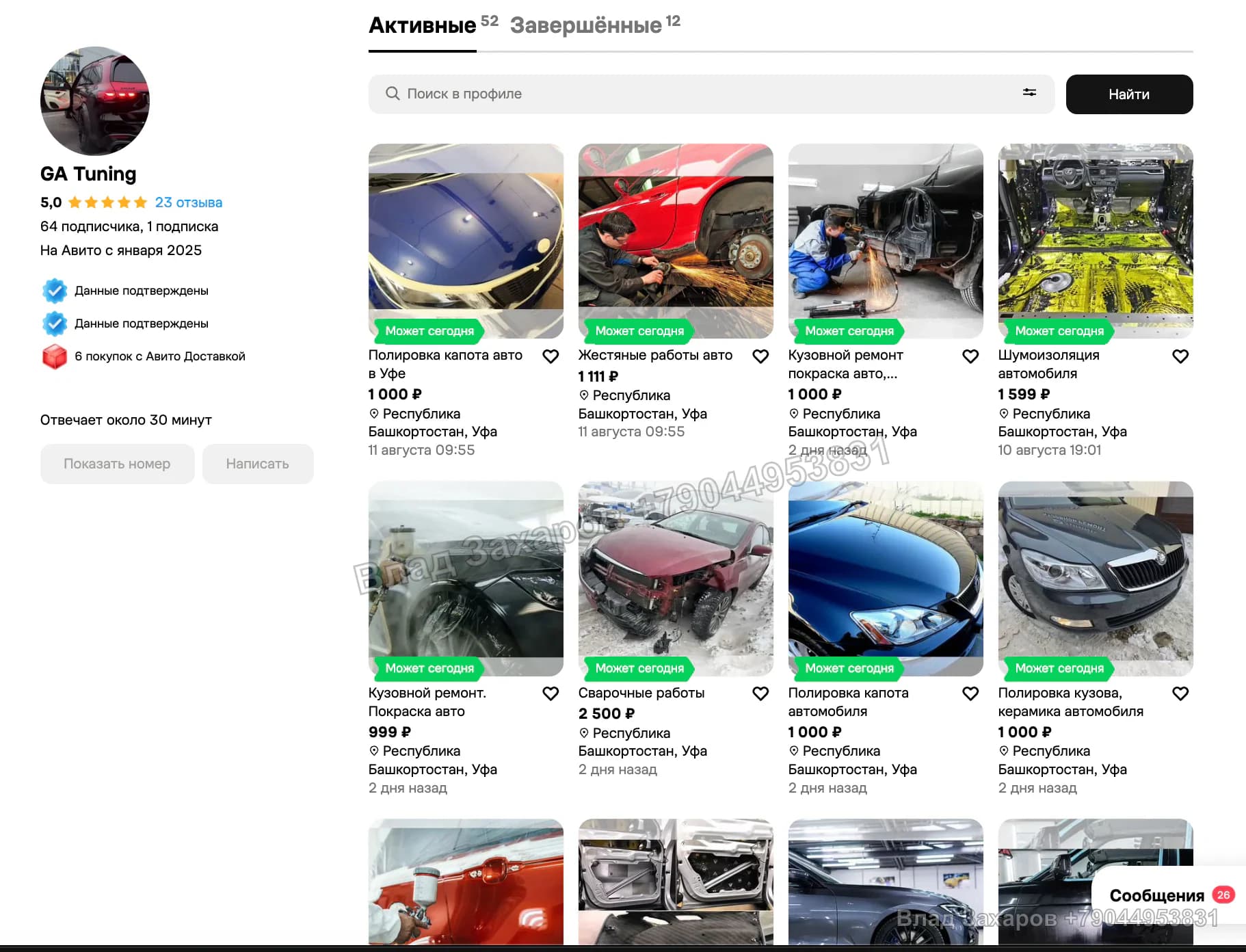Open the Сварочные работы listing title

point(641,693)
